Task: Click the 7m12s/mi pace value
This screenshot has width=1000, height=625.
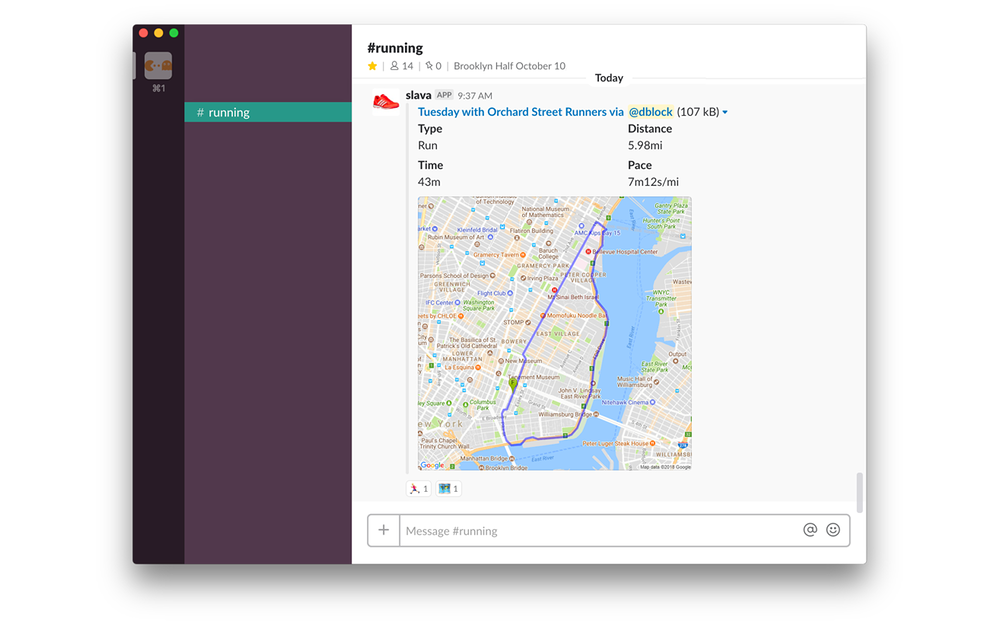Action: (x=653, y=182)
